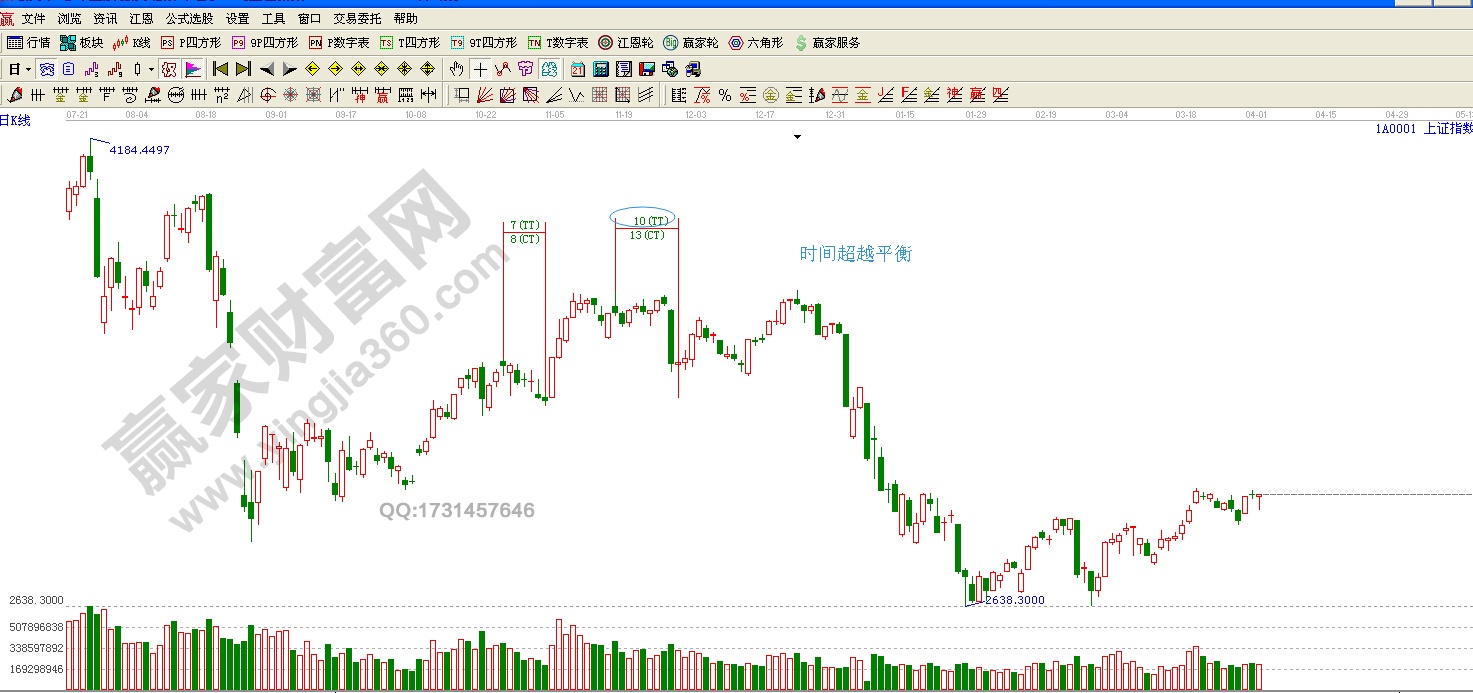Toggle the zigzag line drawing tool

tap(502, 69)
